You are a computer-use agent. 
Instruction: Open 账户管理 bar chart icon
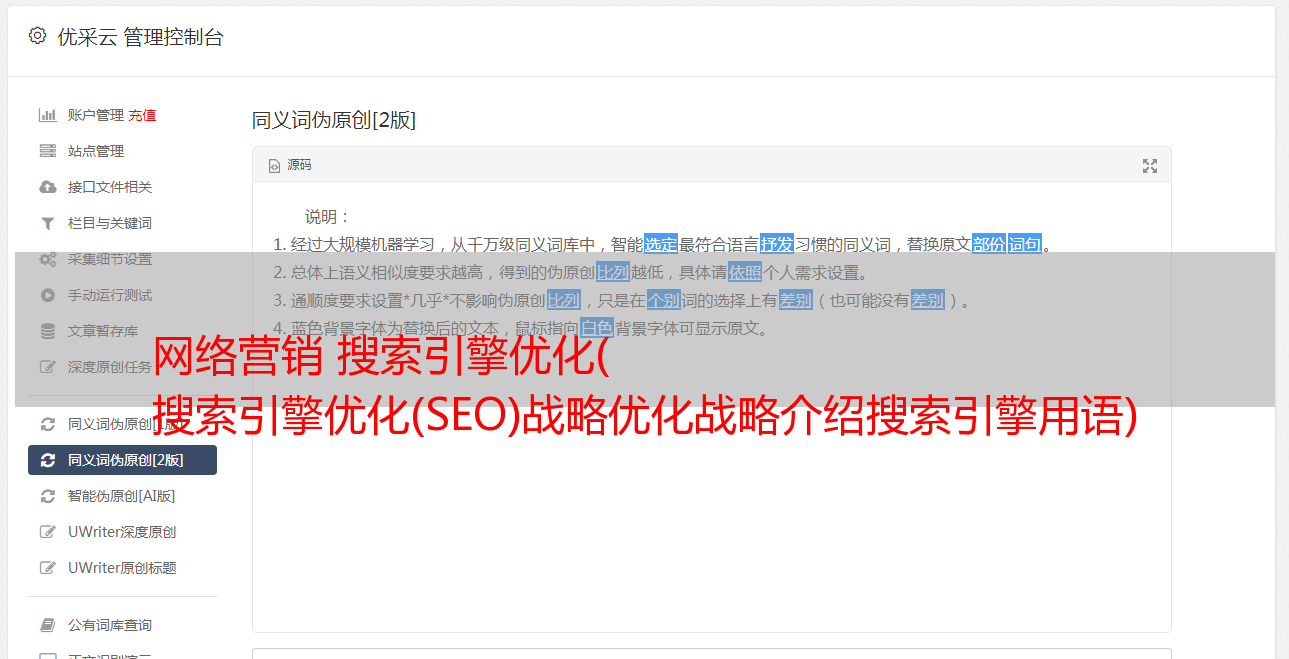(47, 115)
